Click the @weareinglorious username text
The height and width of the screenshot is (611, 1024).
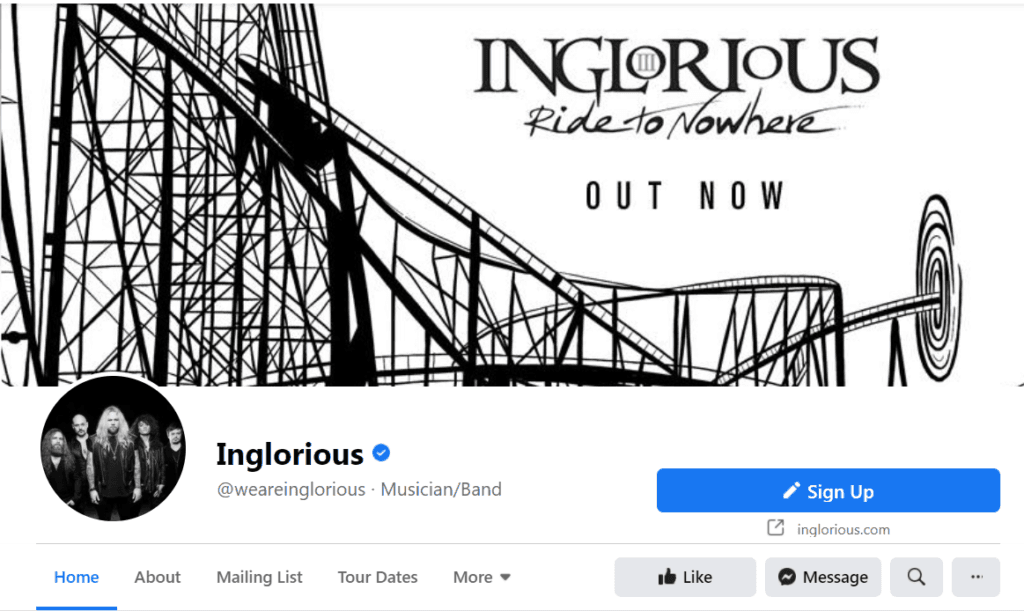(291, 490)
